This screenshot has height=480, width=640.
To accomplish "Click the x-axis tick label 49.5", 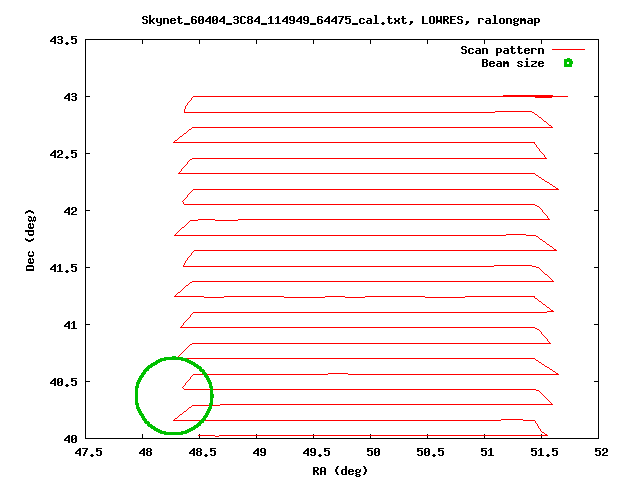I will [x=316, y=452].
